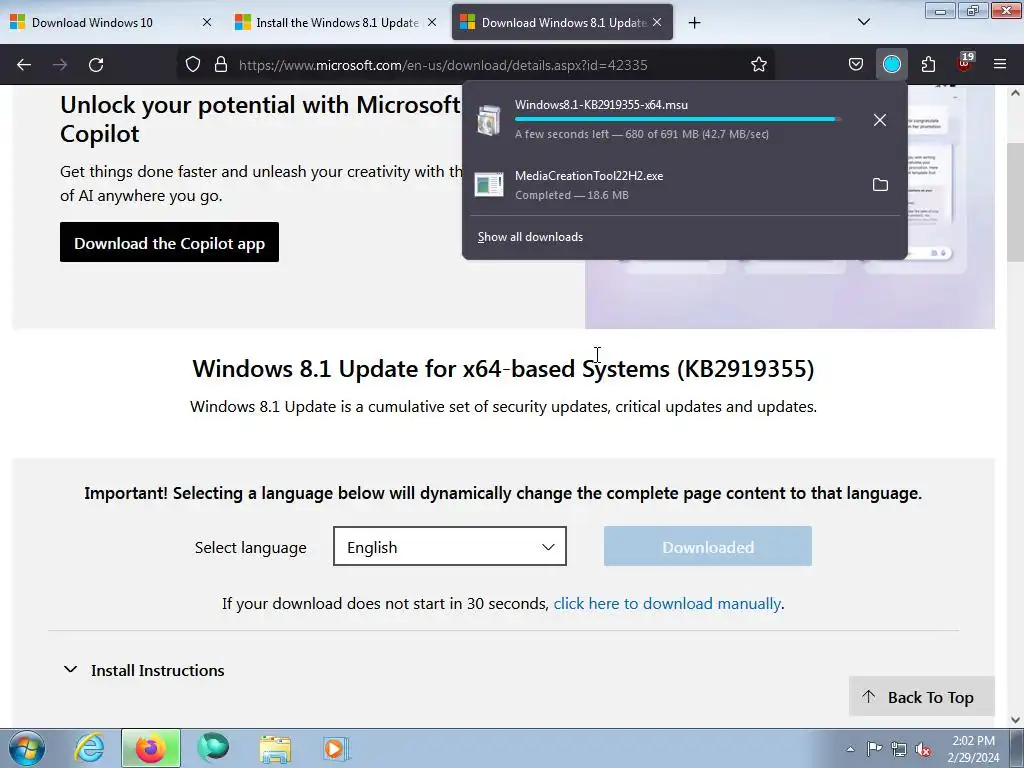Open the network tray icon
This screenshot has width=1024, height=768.
pyautogui.click(x=899, y=749)
